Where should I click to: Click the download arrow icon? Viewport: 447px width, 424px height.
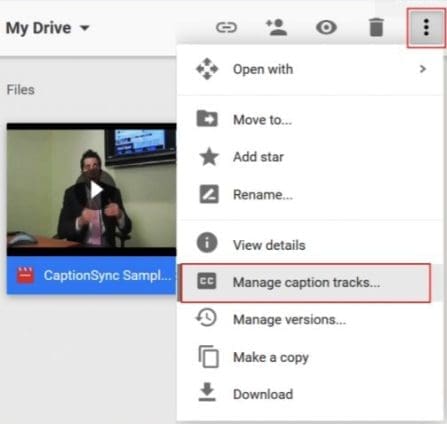[x=207, y=392]
